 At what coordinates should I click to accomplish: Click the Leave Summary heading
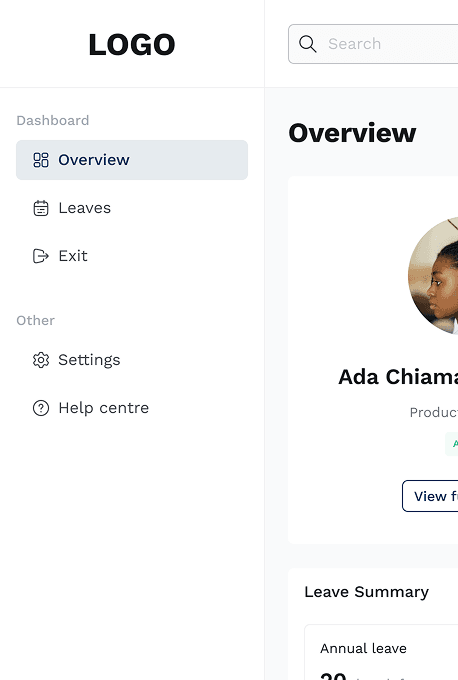click(x=366, y=592)
